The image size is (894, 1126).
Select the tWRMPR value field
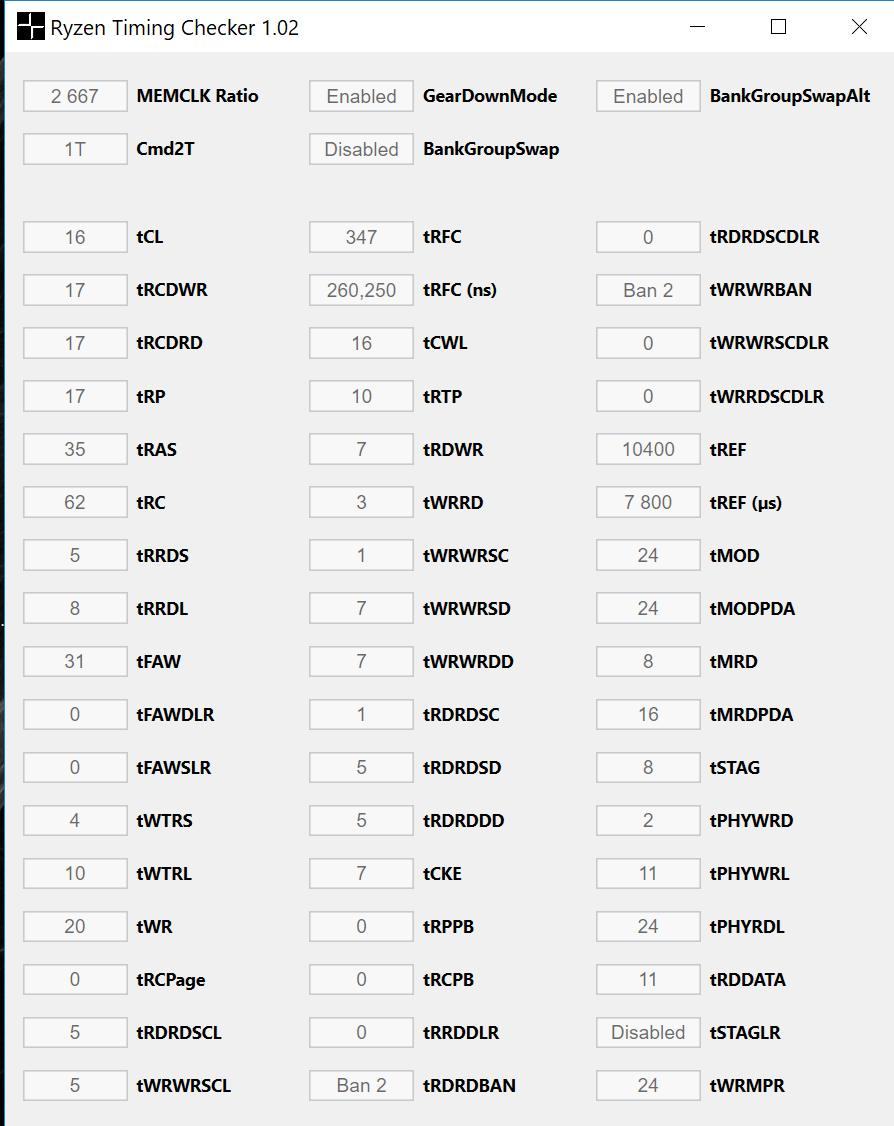tap(648, 1085)
